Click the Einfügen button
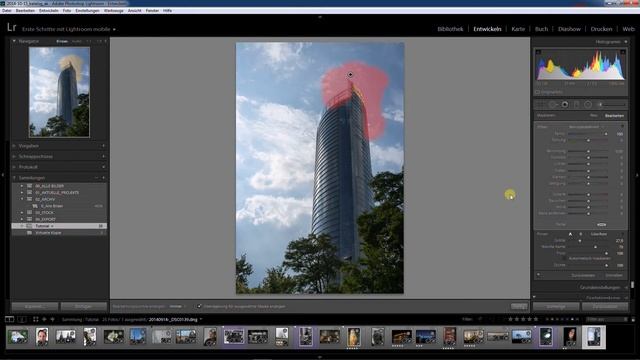 84,307
